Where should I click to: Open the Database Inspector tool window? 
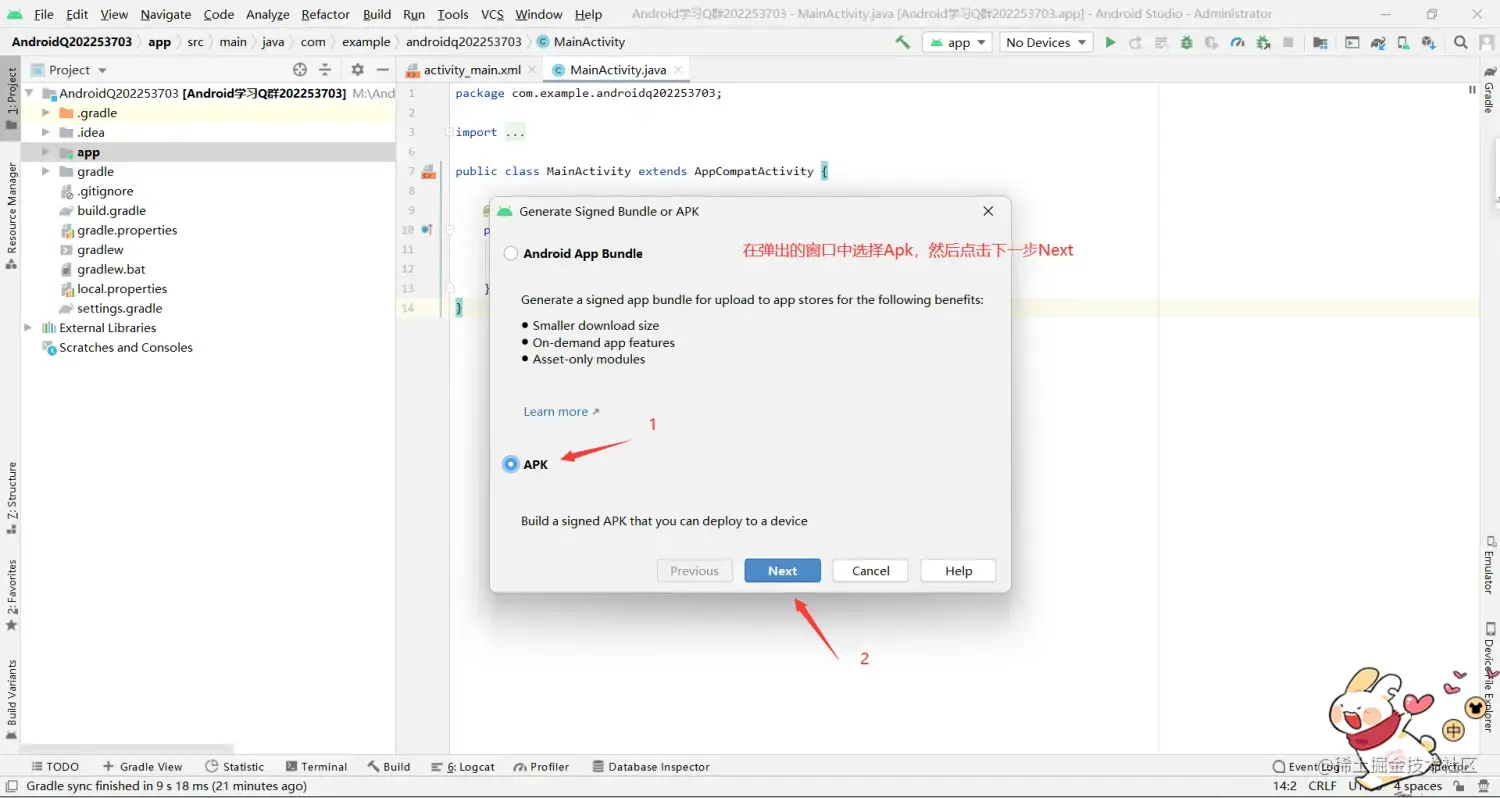click(651, 767)
